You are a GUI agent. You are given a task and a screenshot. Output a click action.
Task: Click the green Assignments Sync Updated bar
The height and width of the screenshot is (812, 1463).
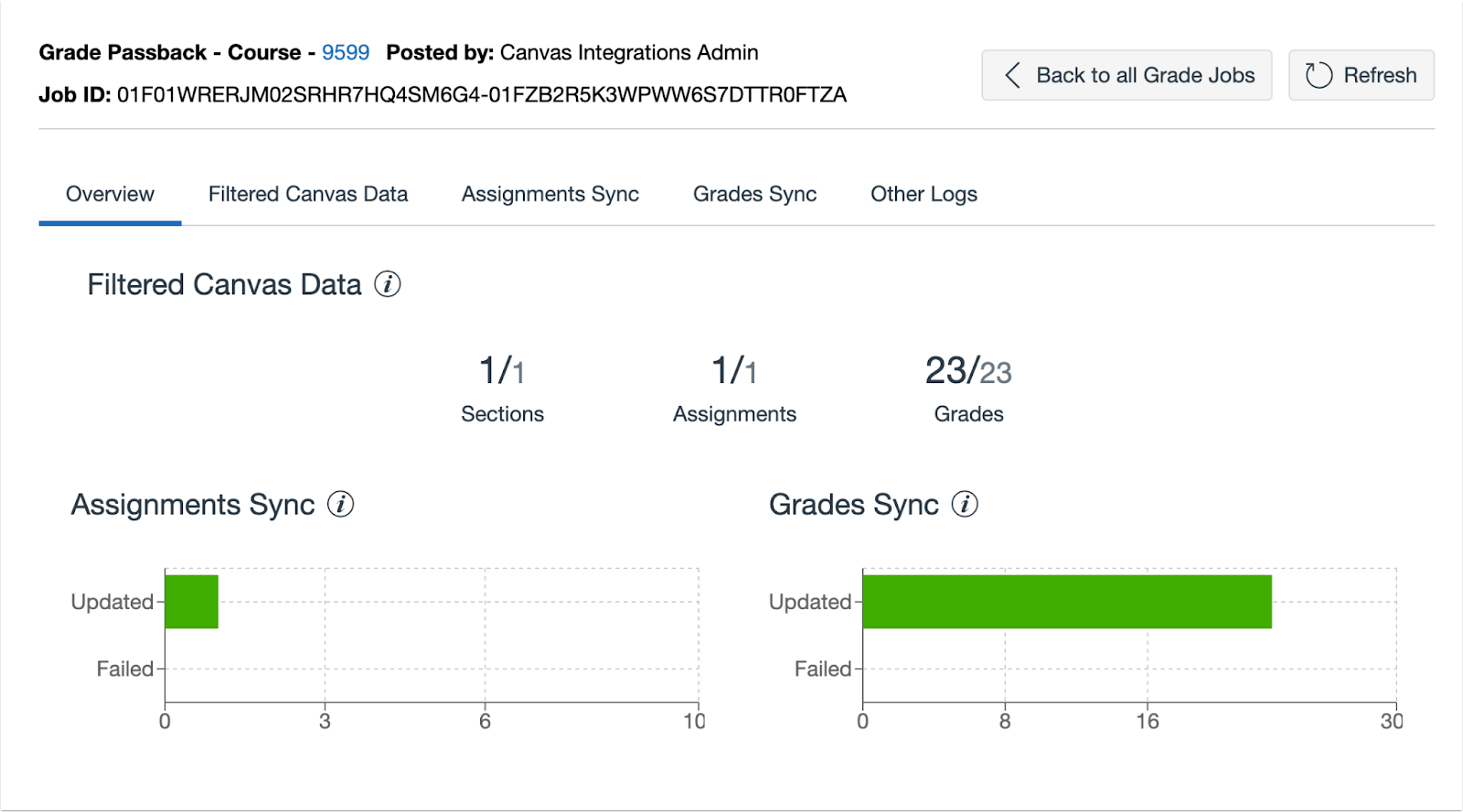(191, 602)
